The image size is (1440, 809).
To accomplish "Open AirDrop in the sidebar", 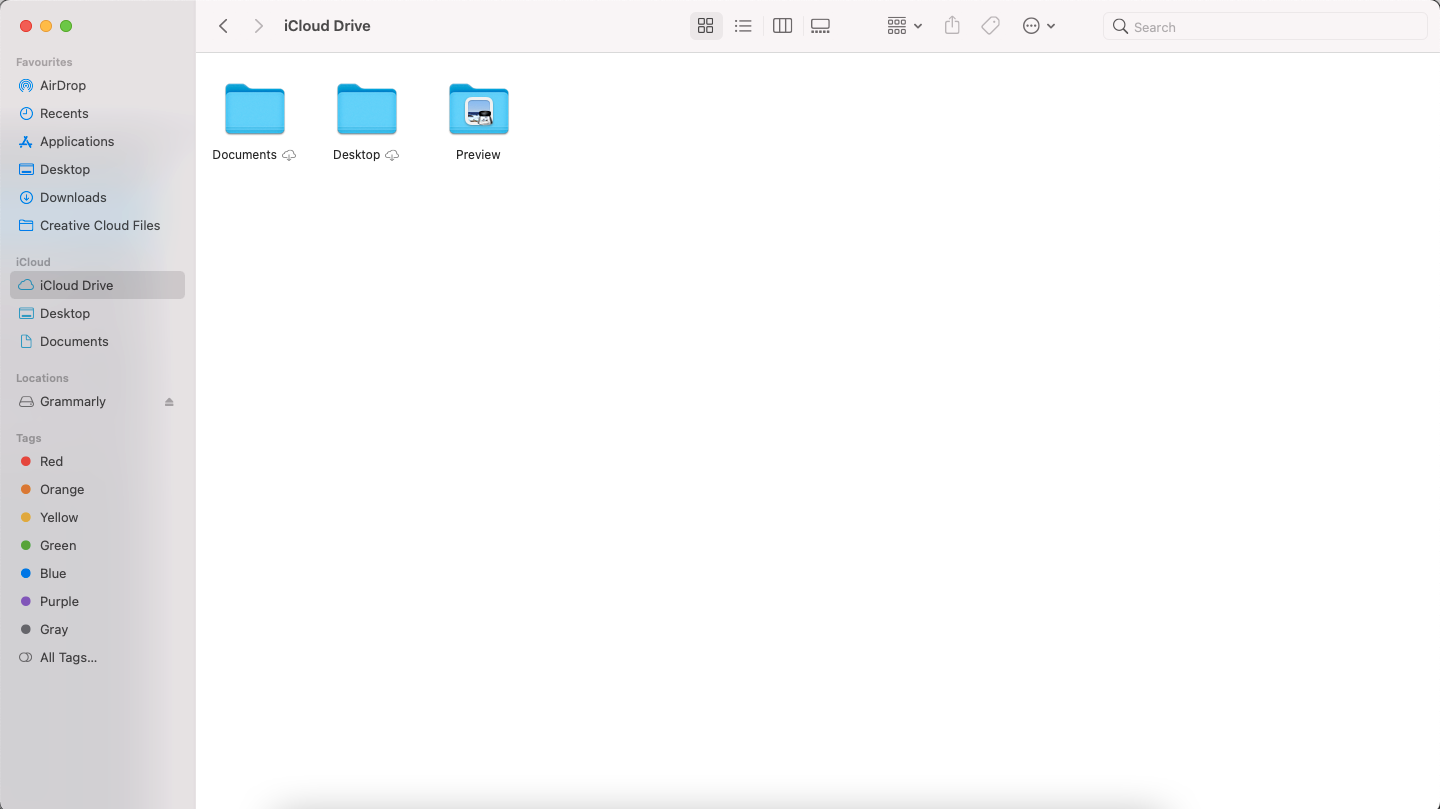I will pyautogui.click(x=97, y=86).
